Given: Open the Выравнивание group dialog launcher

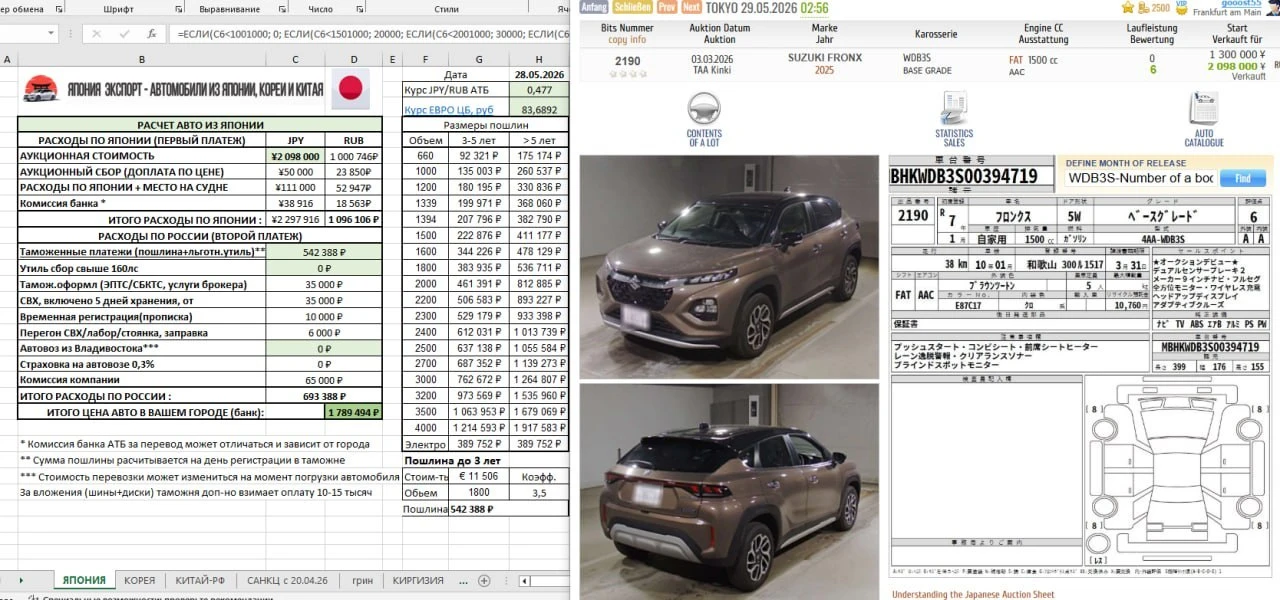Looking at the screenshot, I should [281, 8].
